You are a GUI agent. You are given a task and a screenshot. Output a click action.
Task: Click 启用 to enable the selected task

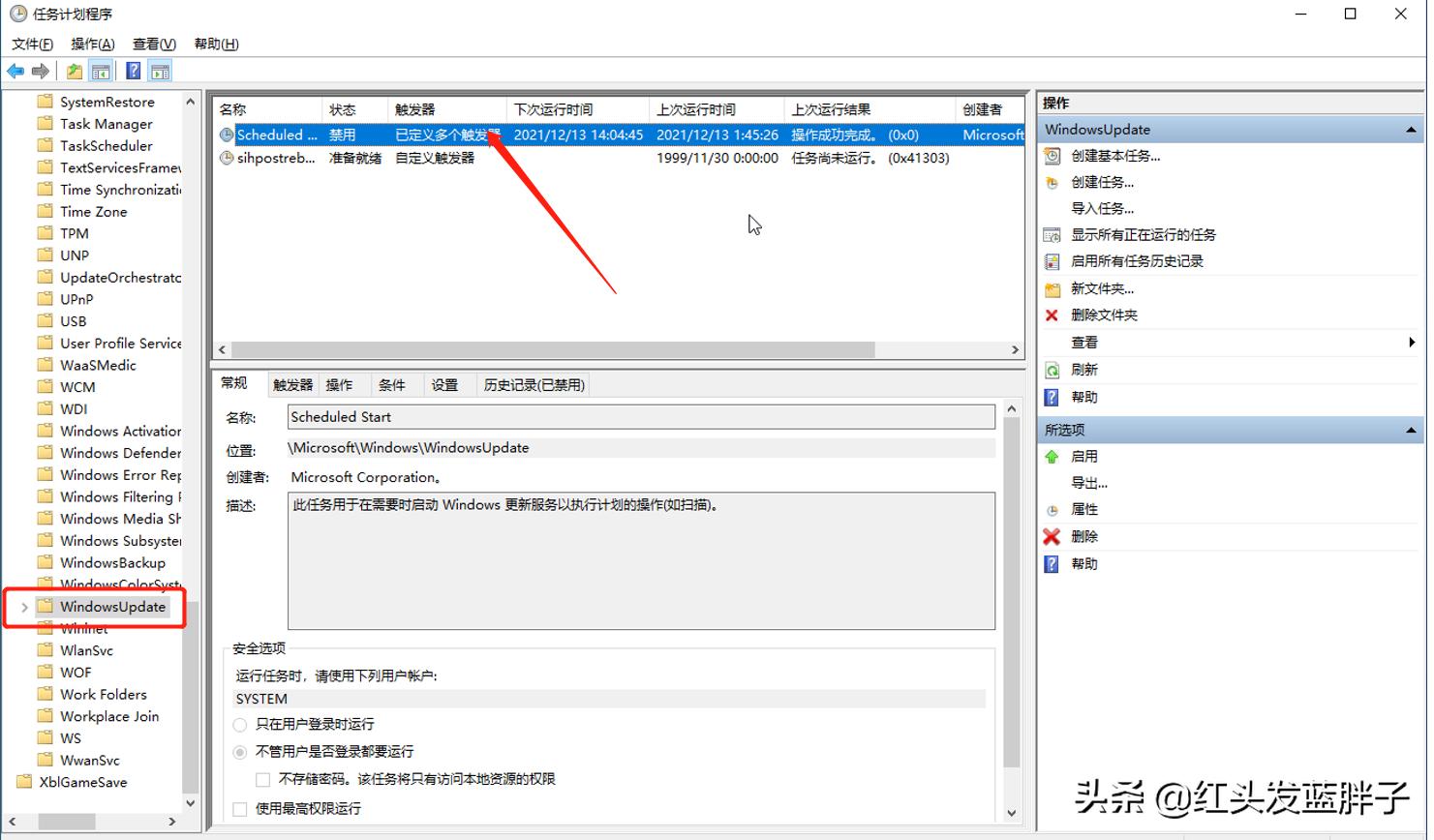[x=1084, y=456]
